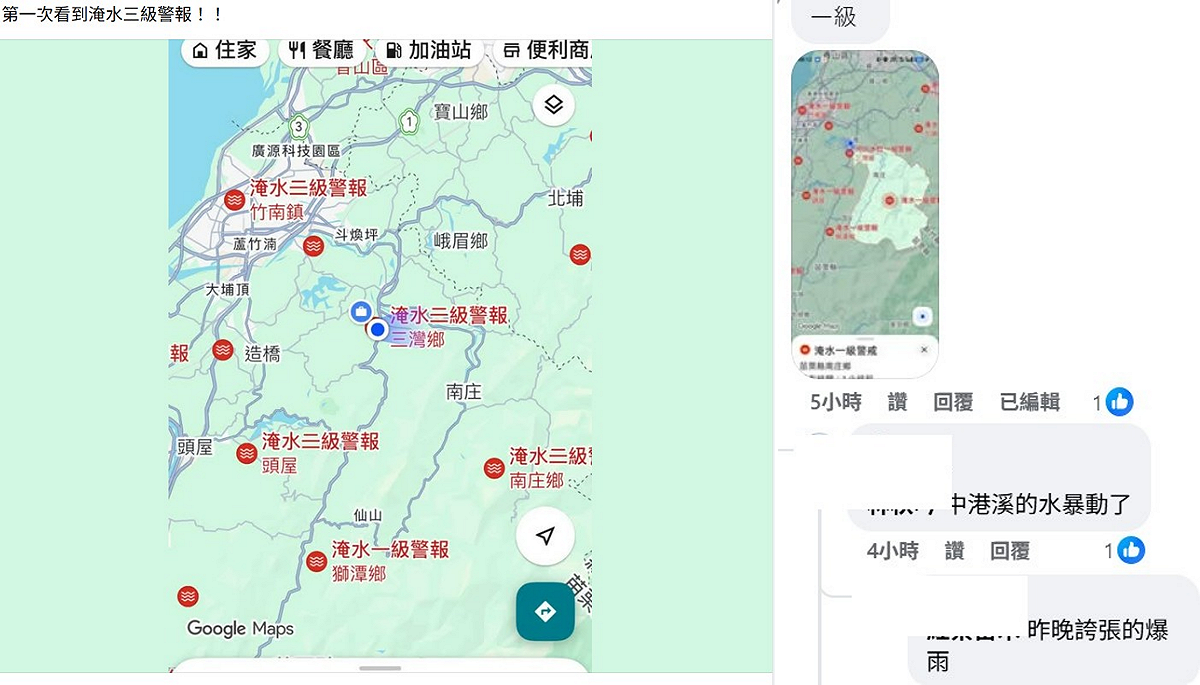The image size is (1200, 685).
Task: Click the 仙山 map label
Action: click(x=367, y=516)
